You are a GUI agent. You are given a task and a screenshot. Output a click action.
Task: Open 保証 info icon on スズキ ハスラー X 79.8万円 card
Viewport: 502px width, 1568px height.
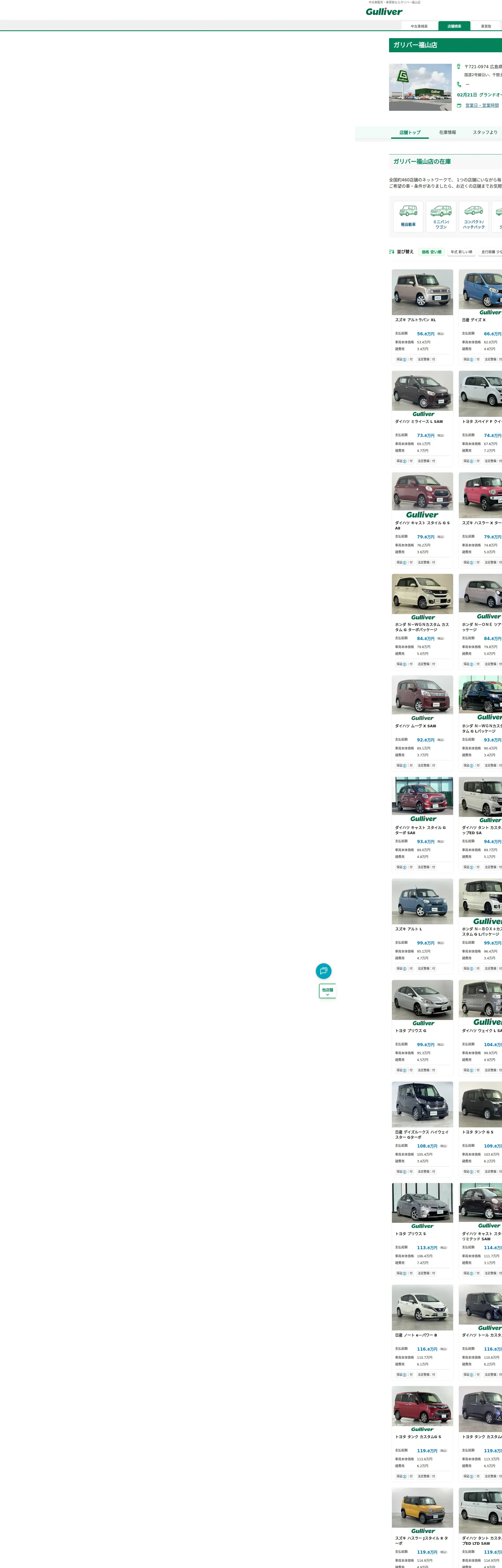(x=471, y=563)
